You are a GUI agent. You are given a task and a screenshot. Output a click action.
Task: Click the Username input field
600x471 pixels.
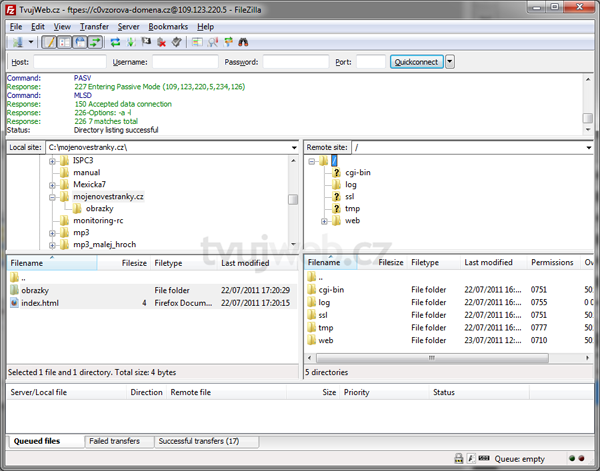click(x=185, y=62)
